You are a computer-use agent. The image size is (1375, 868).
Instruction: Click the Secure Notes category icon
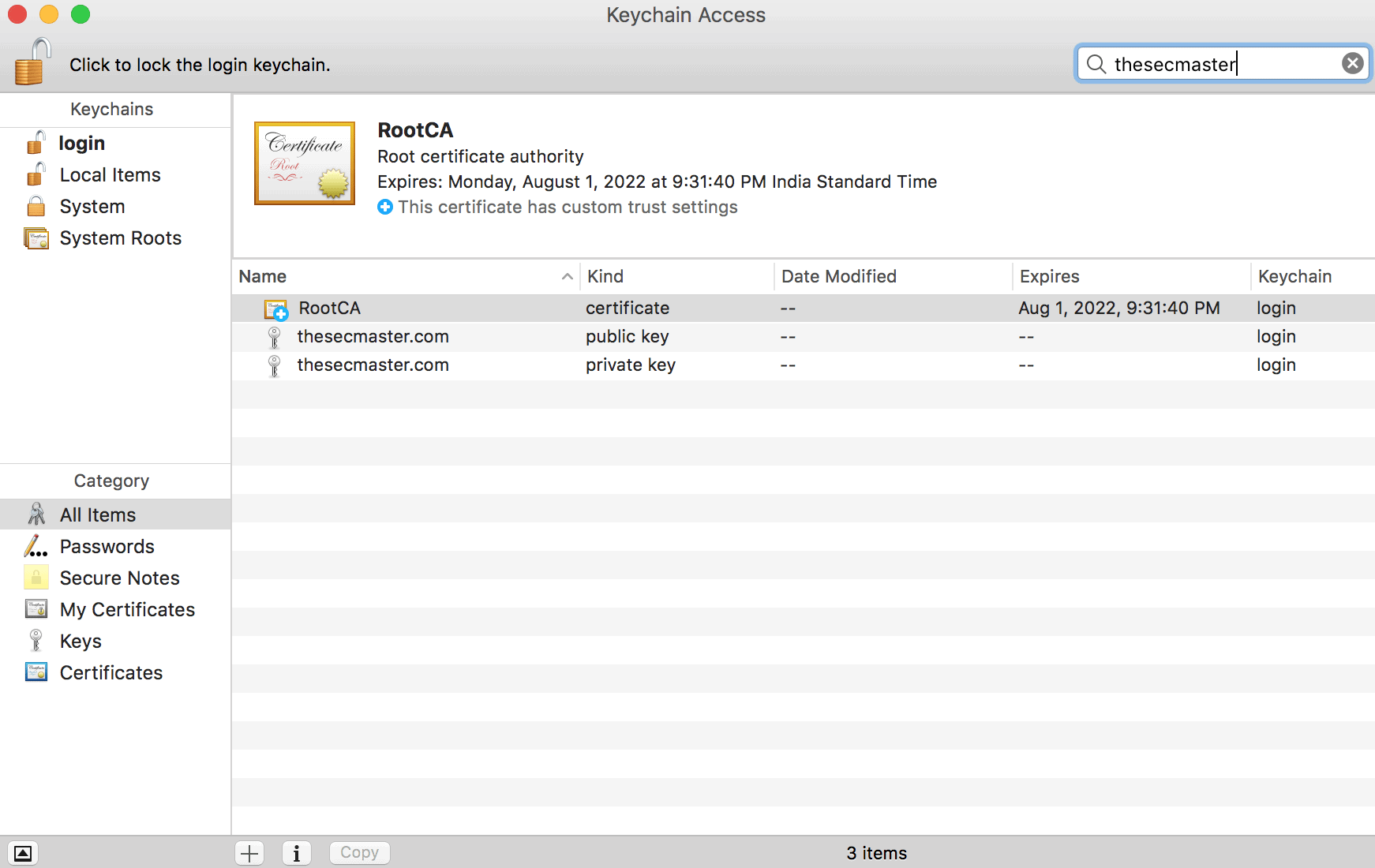36,578
